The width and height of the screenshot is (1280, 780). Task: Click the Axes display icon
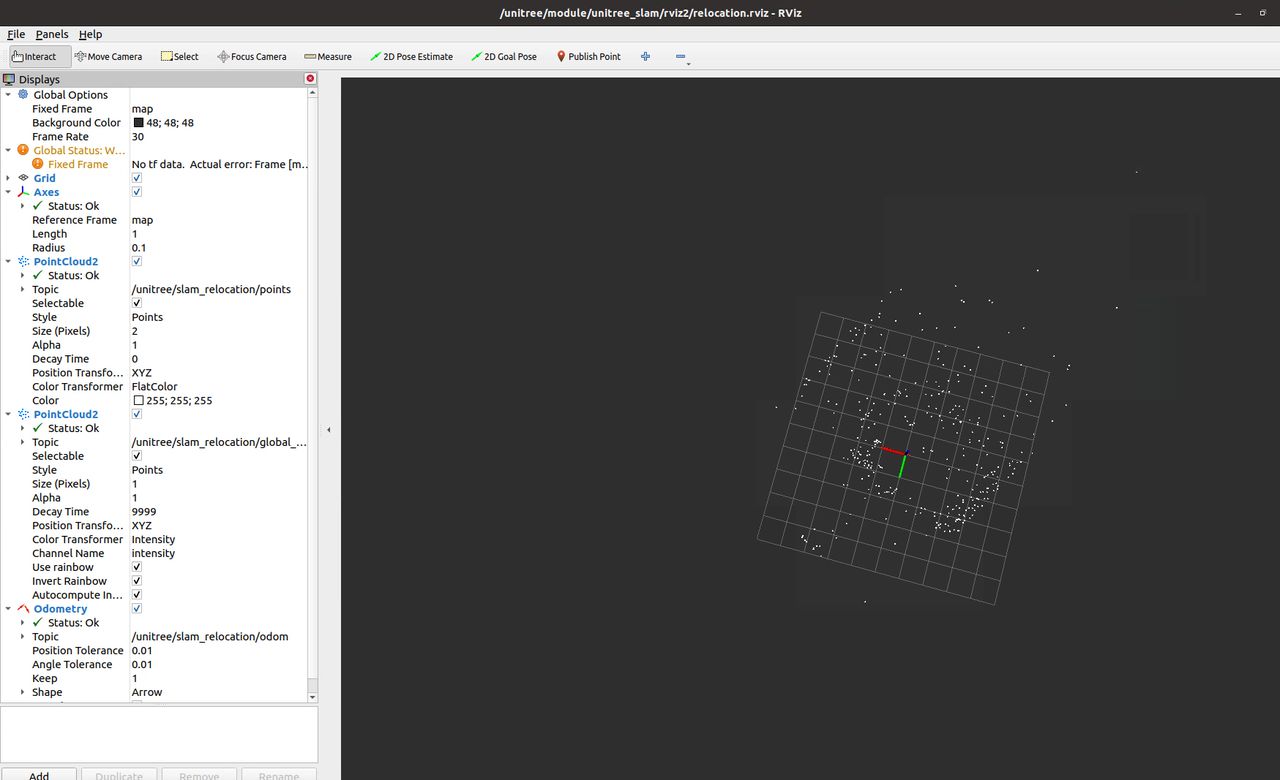[x=23, y=192]
